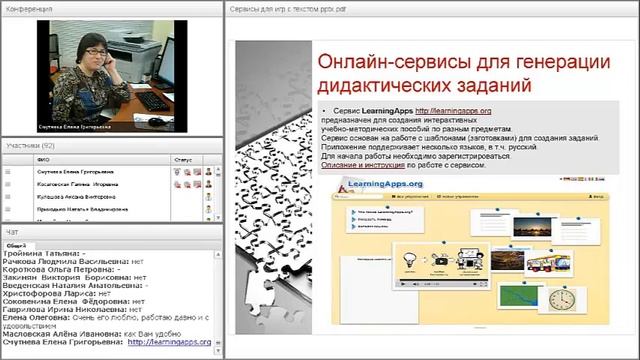Click the search field in the LearningApps toolbar

click(358, 197)
